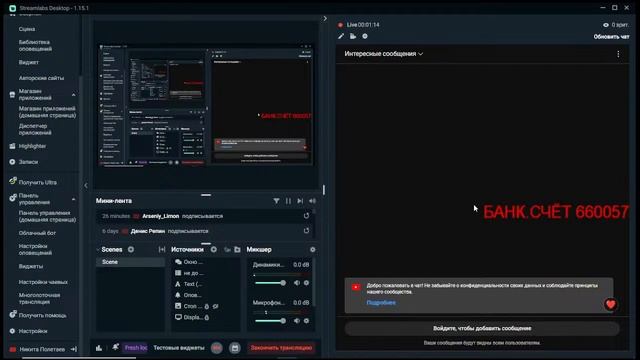
Task: Collapse the chat panel with top arrow
Action: pyautogui.click(x=325, y=18)
